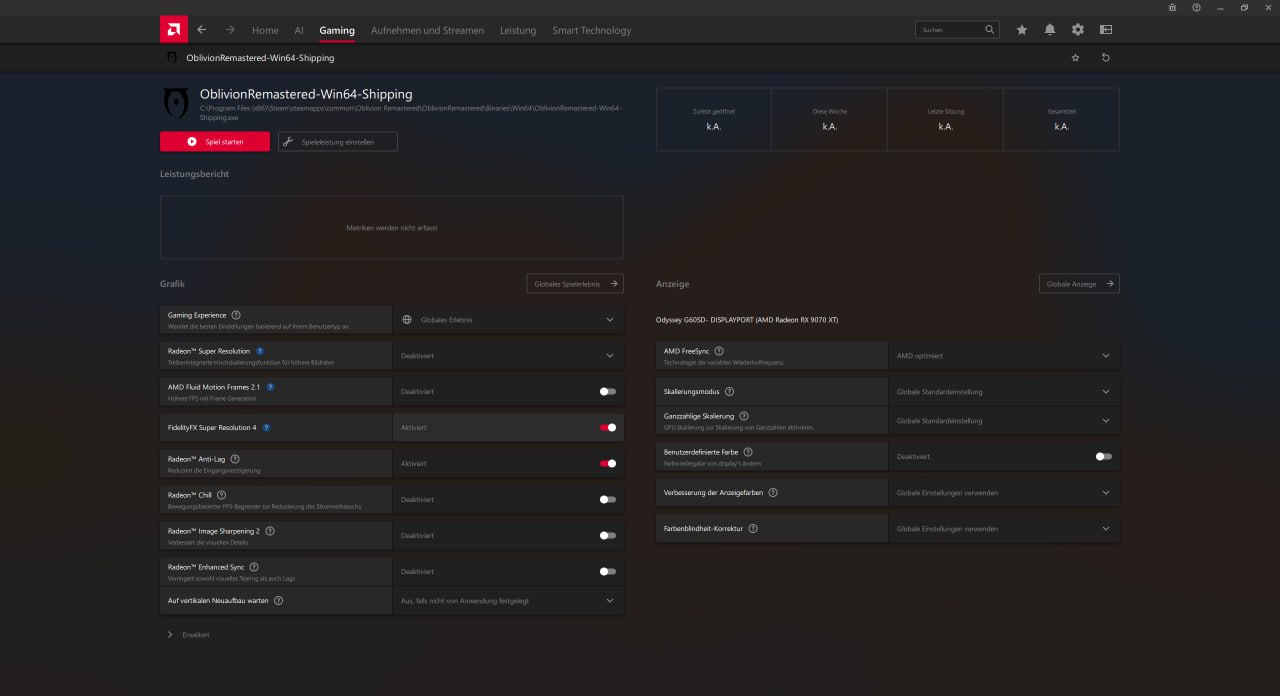This screenshot has height=696, width=1280.
Task: Open help icon in title bar
Action: 1196,7
